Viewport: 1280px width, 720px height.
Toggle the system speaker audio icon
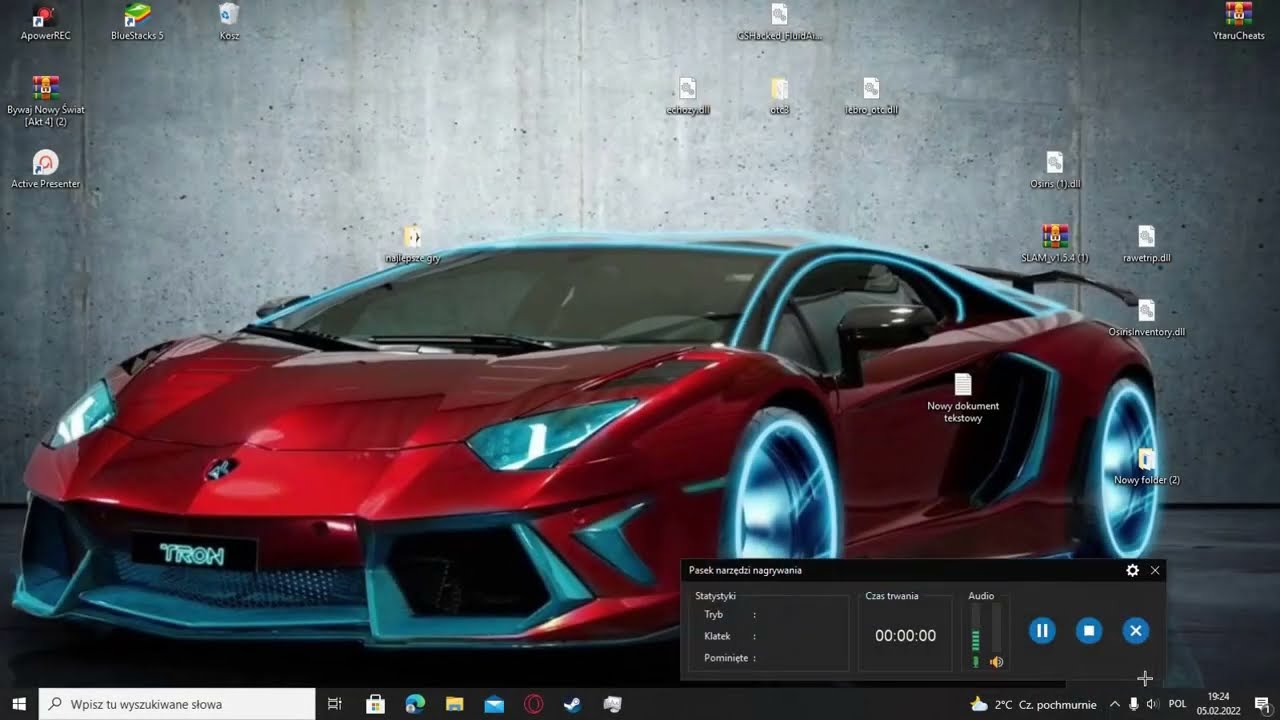pos(996,662)
